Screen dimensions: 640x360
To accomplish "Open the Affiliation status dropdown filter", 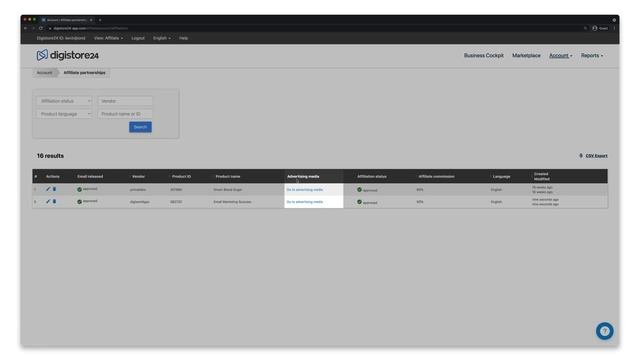I will (x=64, y=101).
